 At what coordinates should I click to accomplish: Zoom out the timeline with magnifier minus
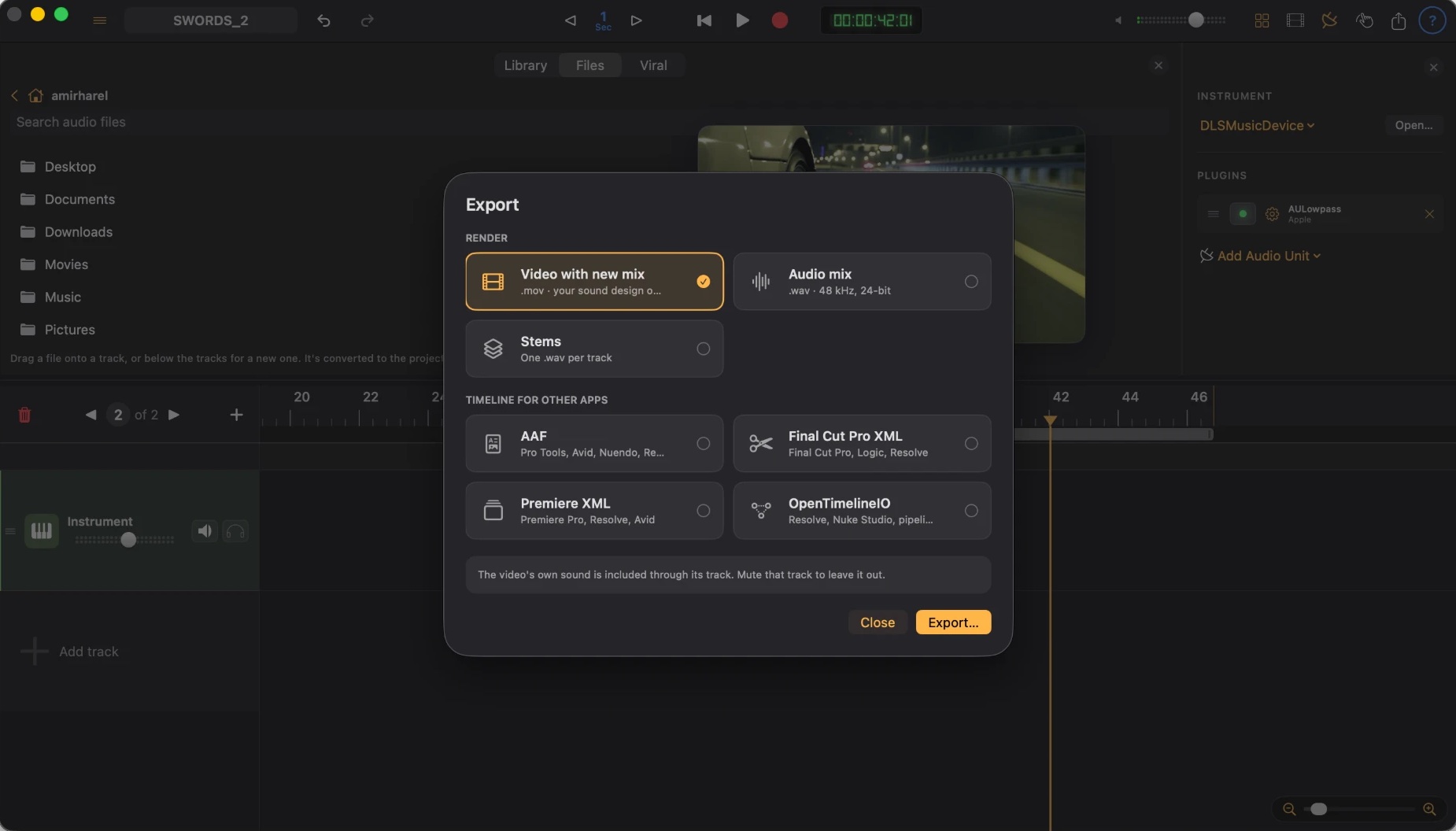(1289, 809)
